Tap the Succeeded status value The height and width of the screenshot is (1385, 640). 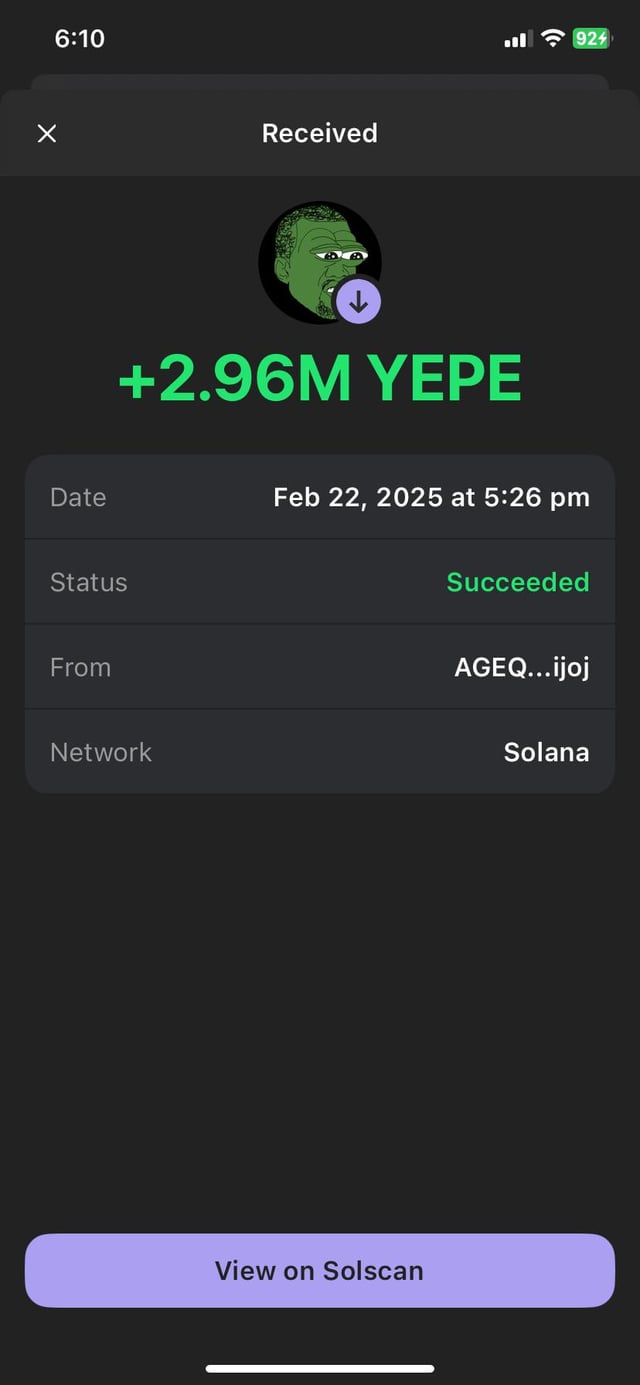pyautogui.click(x=517, y=582)
